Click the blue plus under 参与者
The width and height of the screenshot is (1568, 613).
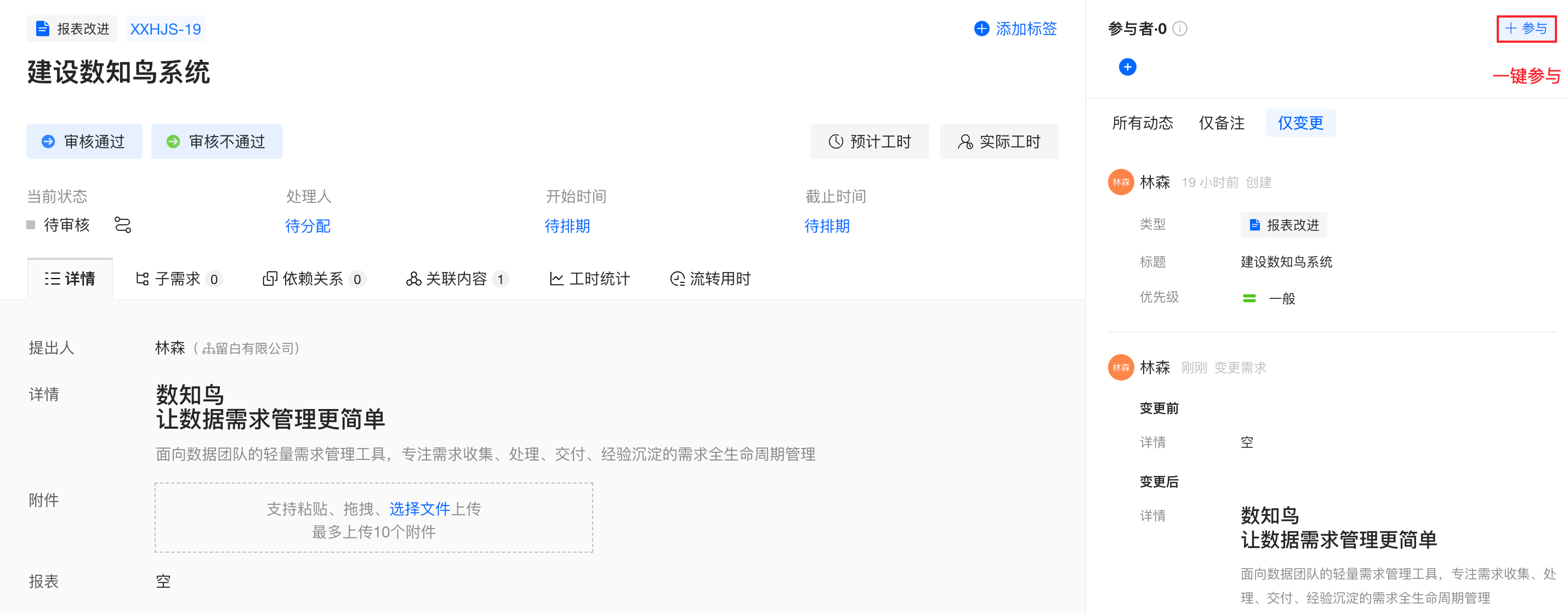pyautogui.click(x=1127, y=67)
